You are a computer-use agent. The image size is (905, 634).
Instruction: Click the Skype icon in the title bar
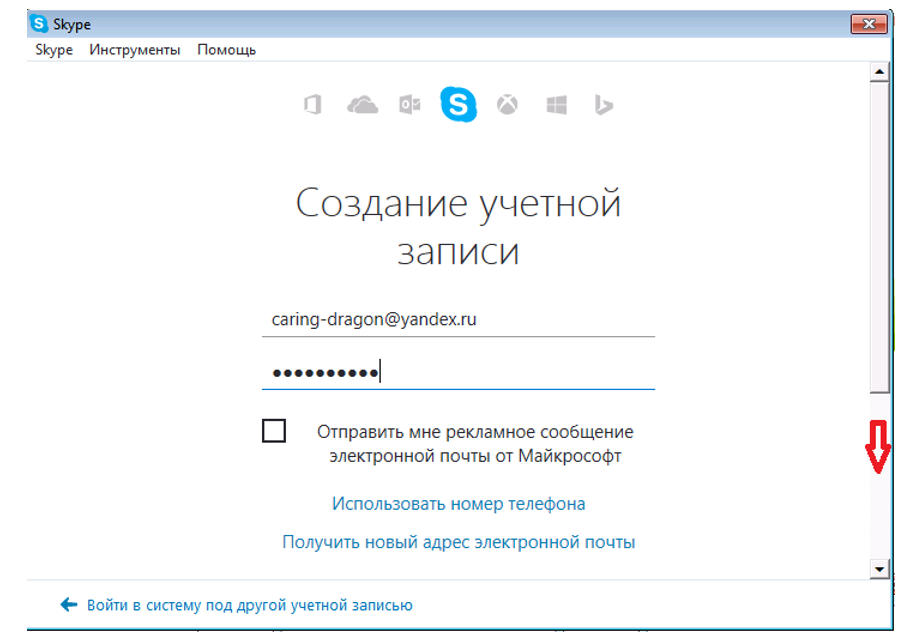tap(39, 24)
